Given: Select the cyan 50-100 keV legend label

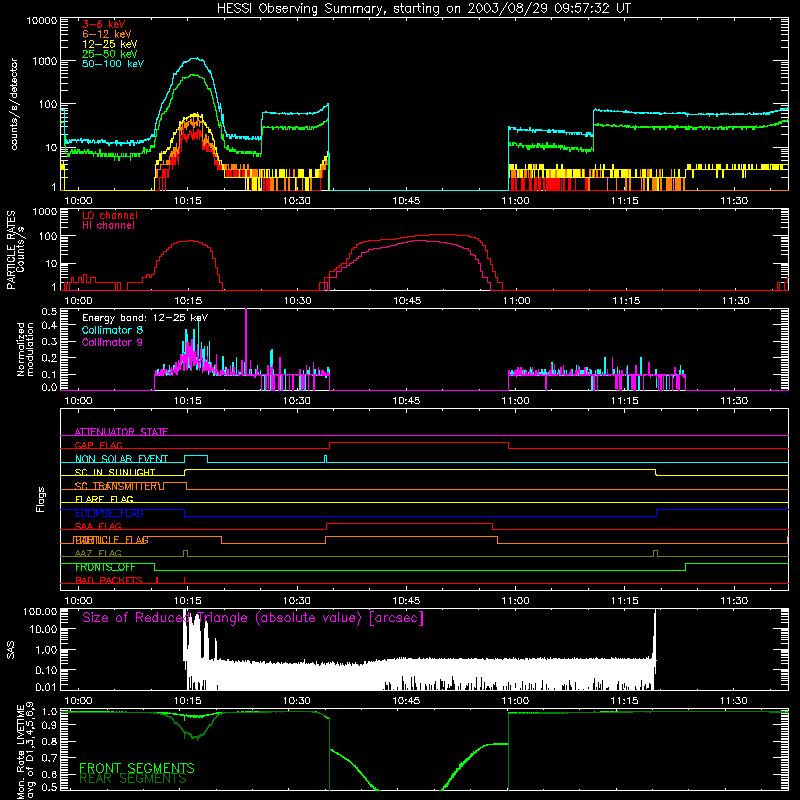Looking at the screenshot, I should [x=113, y=64].
